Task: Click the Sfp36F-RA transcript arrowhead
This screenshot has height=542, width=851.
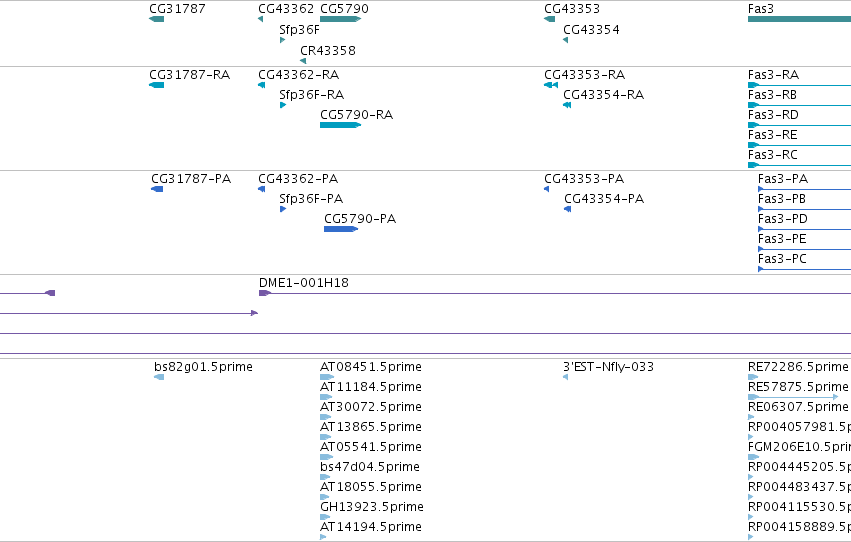Action: click(x=283, y=105)
